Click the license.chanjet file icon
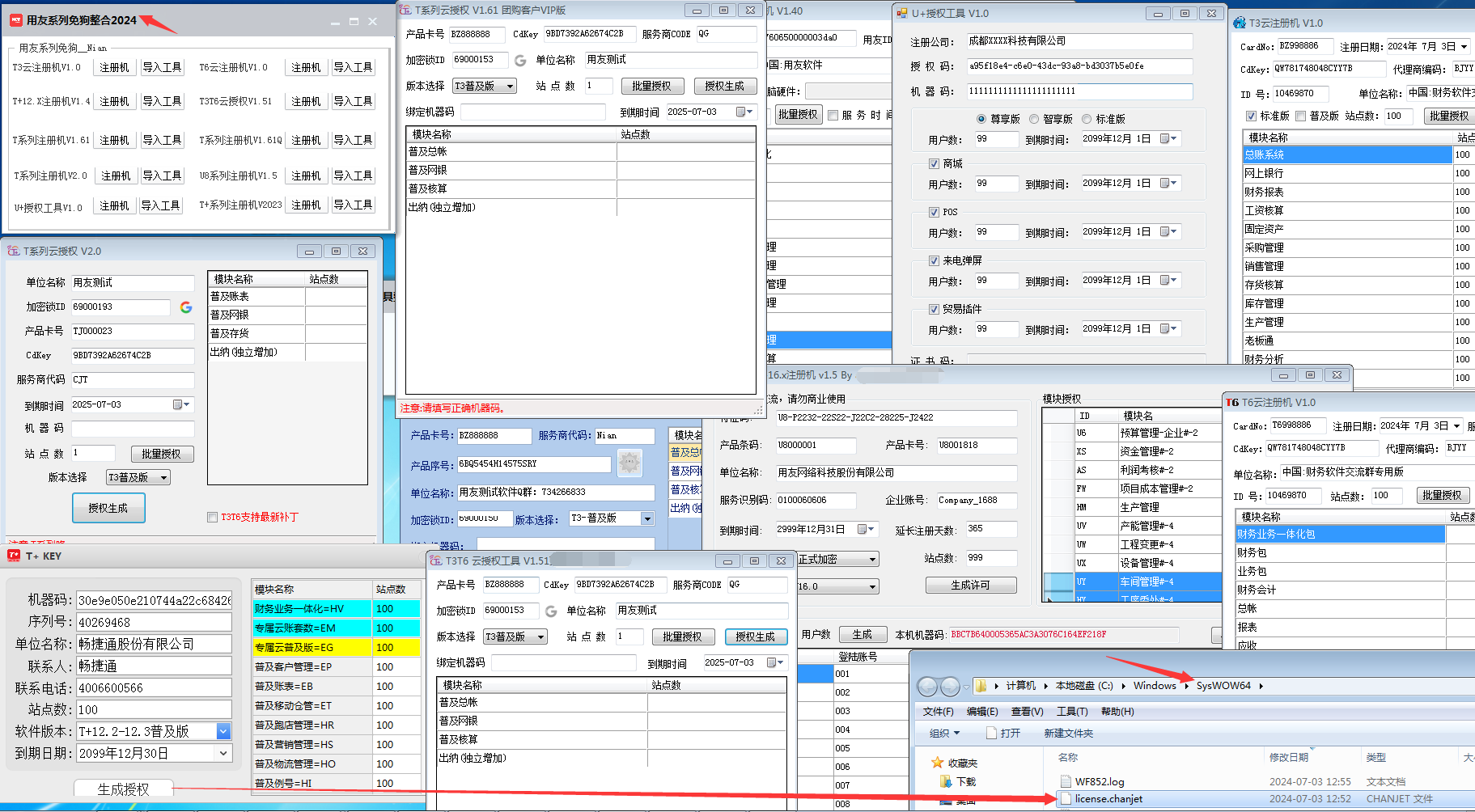Image resolution: width=1475 pixels, height=812 pixels. pos(1065,799)
